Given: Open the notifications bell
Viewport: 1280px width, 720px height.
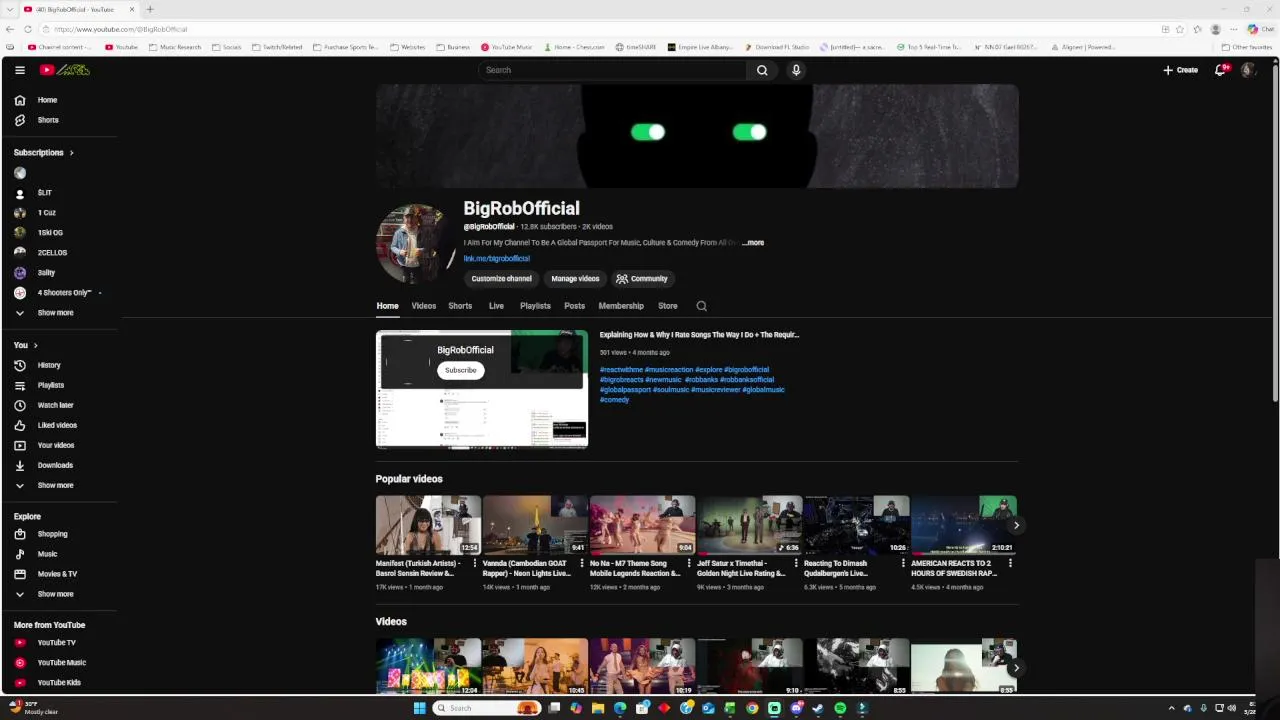Looking at the screenshot, I should coord(1220,70).
